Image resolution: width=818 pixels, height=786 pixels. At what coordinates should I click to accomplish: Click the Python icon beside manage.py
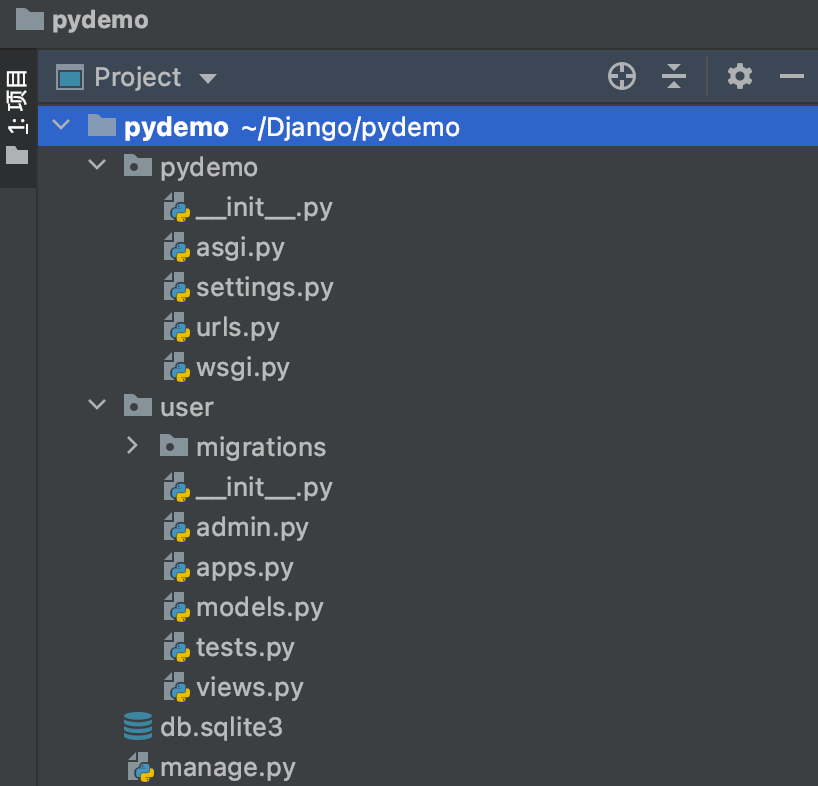[140, 768]
